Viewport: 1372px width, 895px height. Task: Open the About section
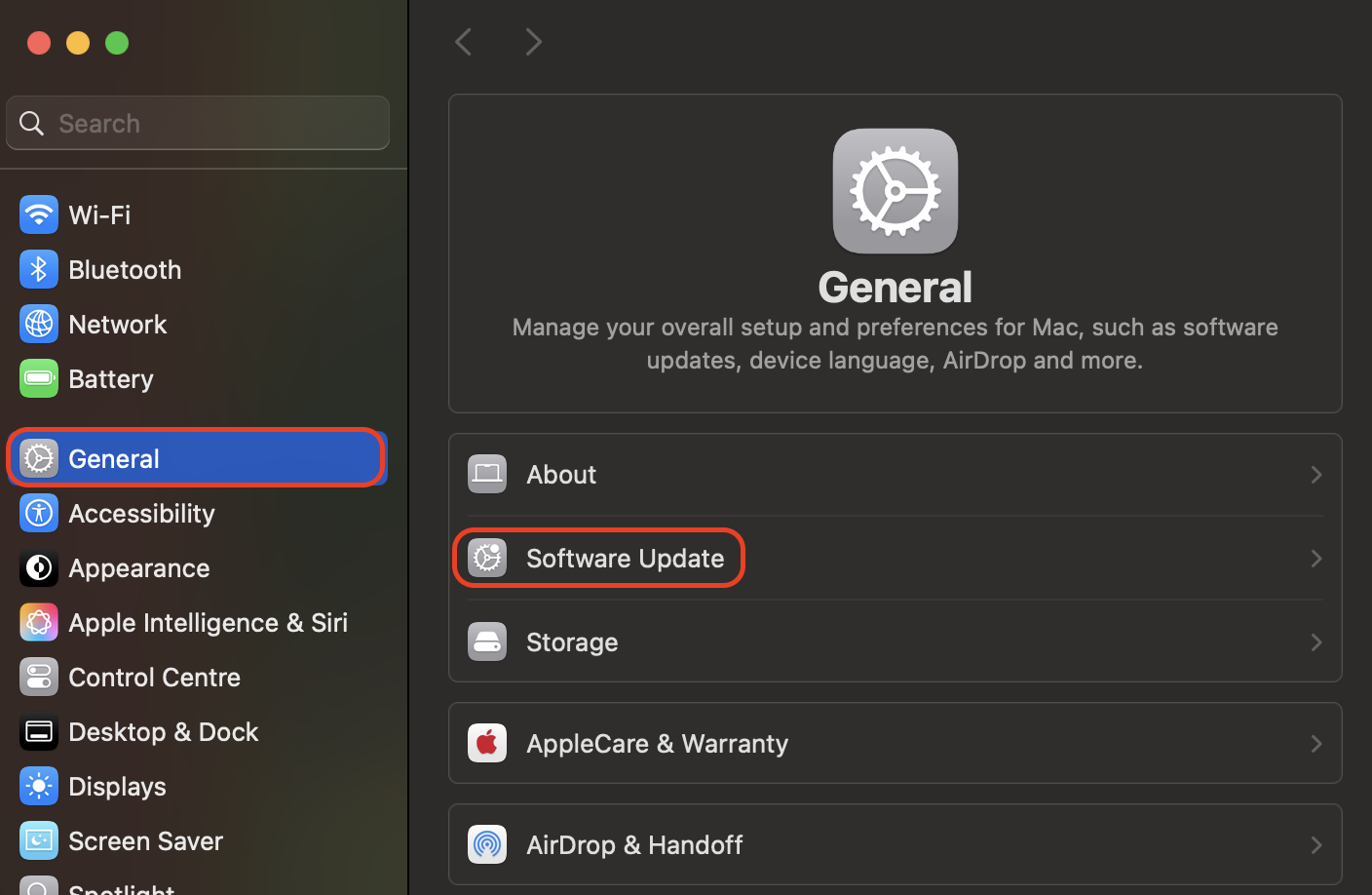(561, 474)
